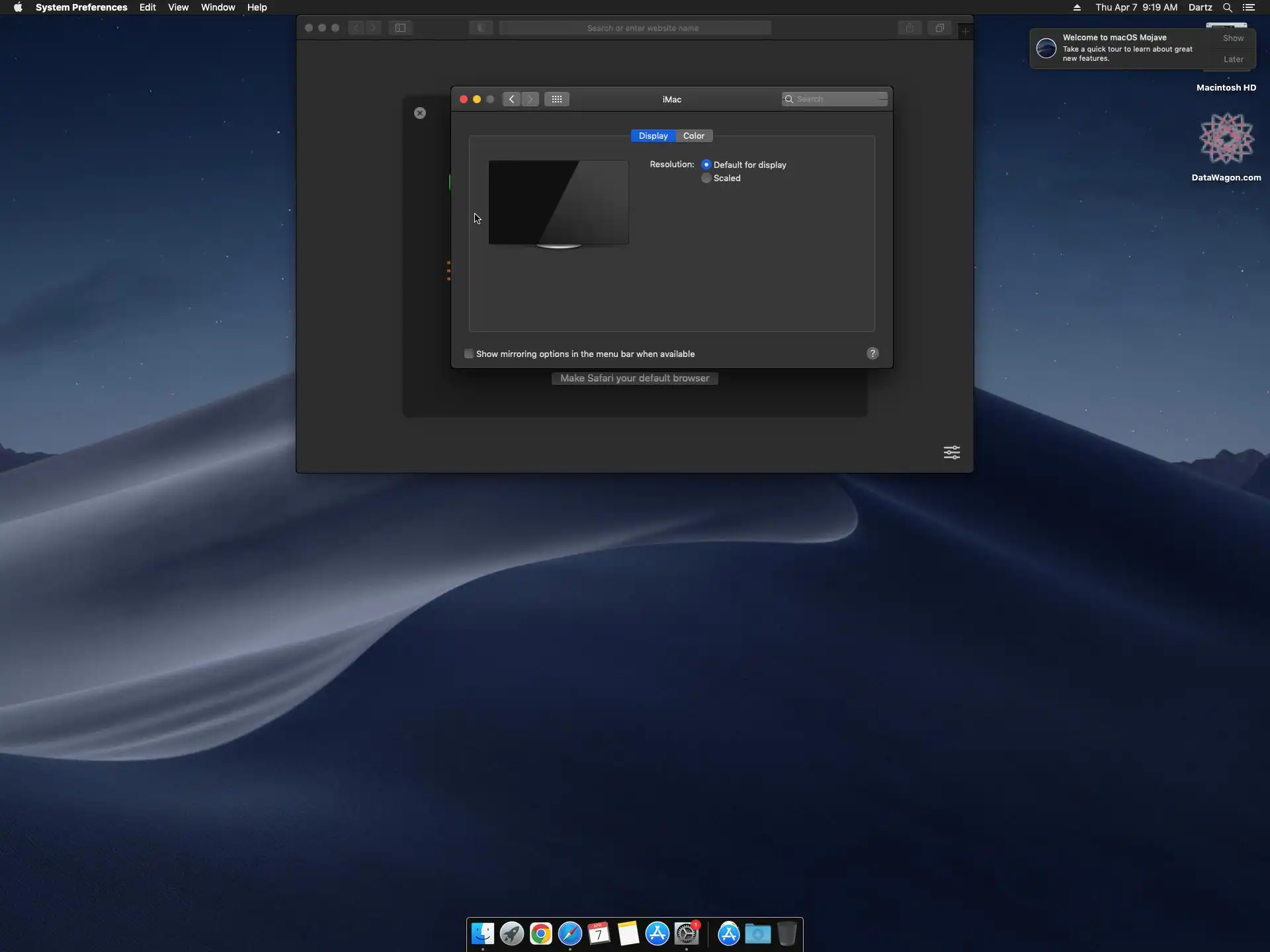Open the Downloads folder in the Dock

click(x=757, y=933)
